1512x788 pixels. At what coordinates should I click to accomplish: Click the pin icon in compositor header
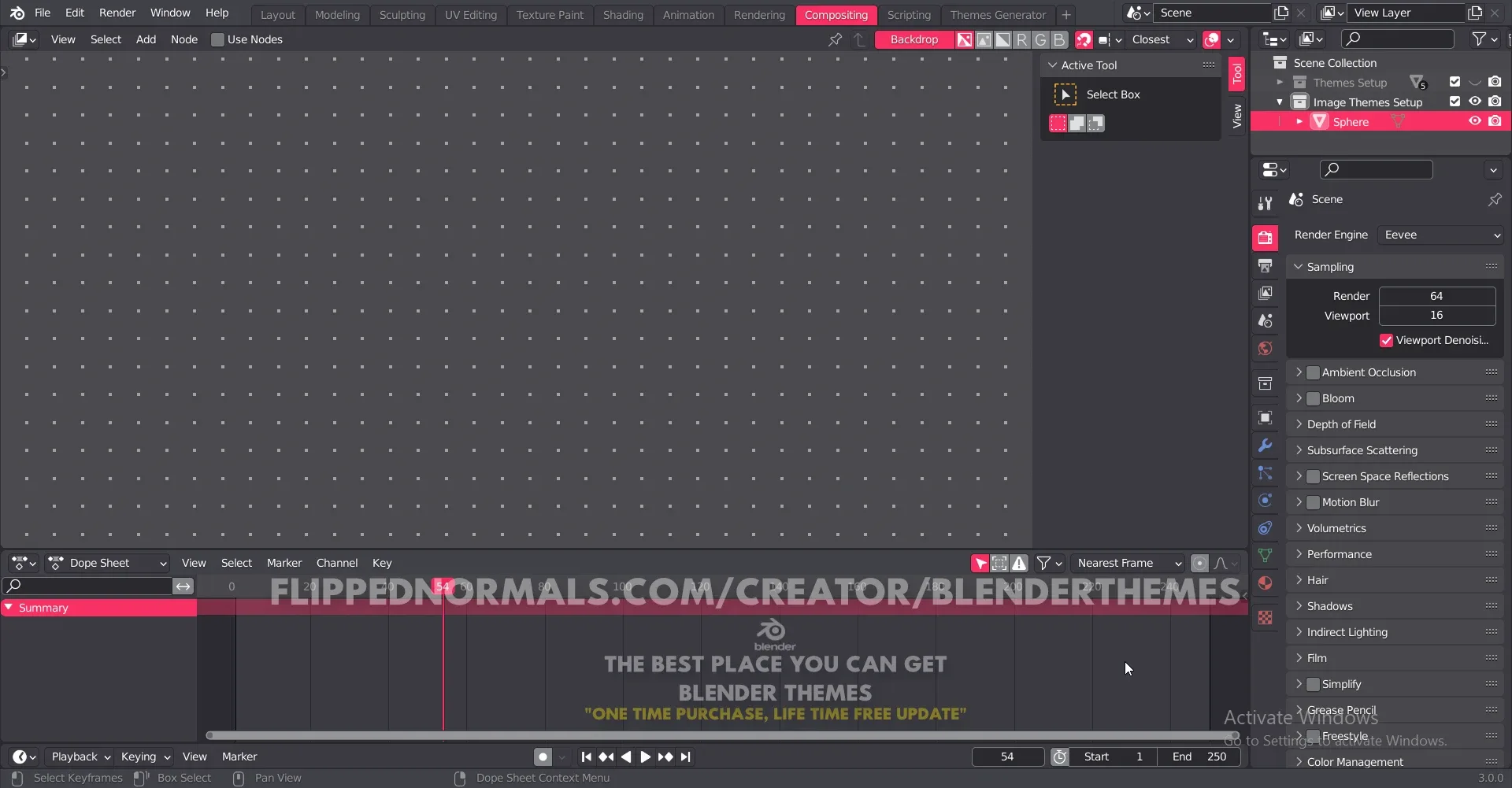coord(835,39)
